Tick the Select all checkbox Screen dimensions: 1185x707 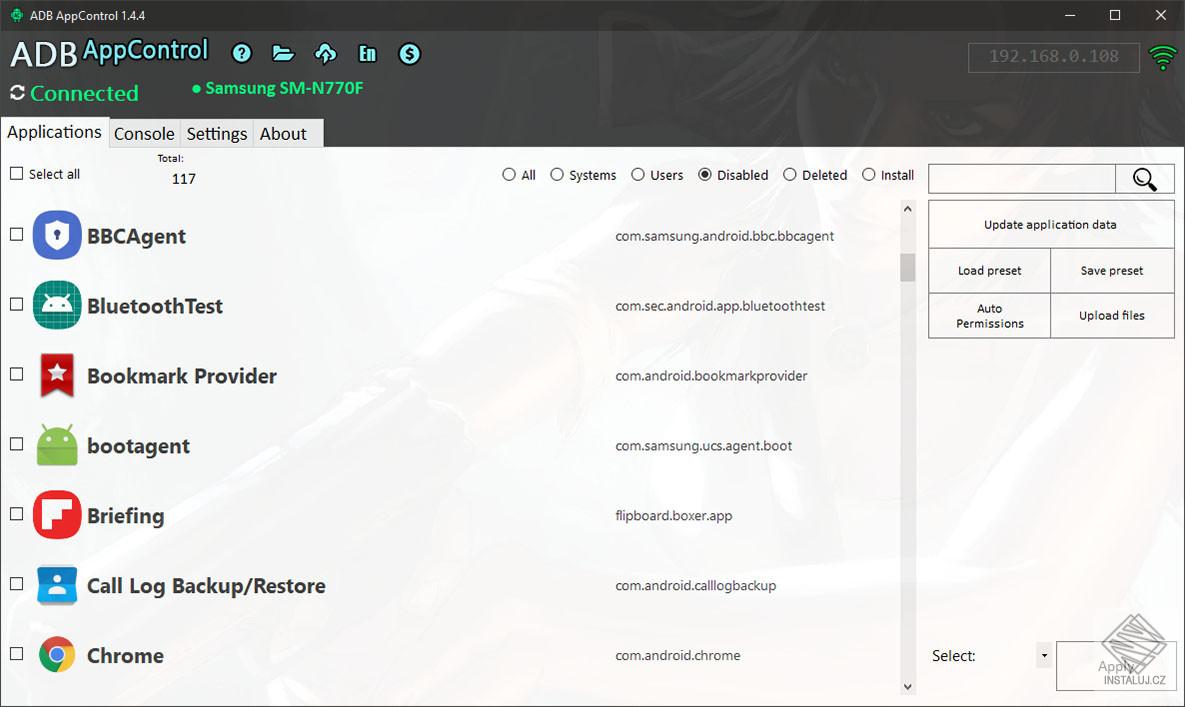(17, 174)
